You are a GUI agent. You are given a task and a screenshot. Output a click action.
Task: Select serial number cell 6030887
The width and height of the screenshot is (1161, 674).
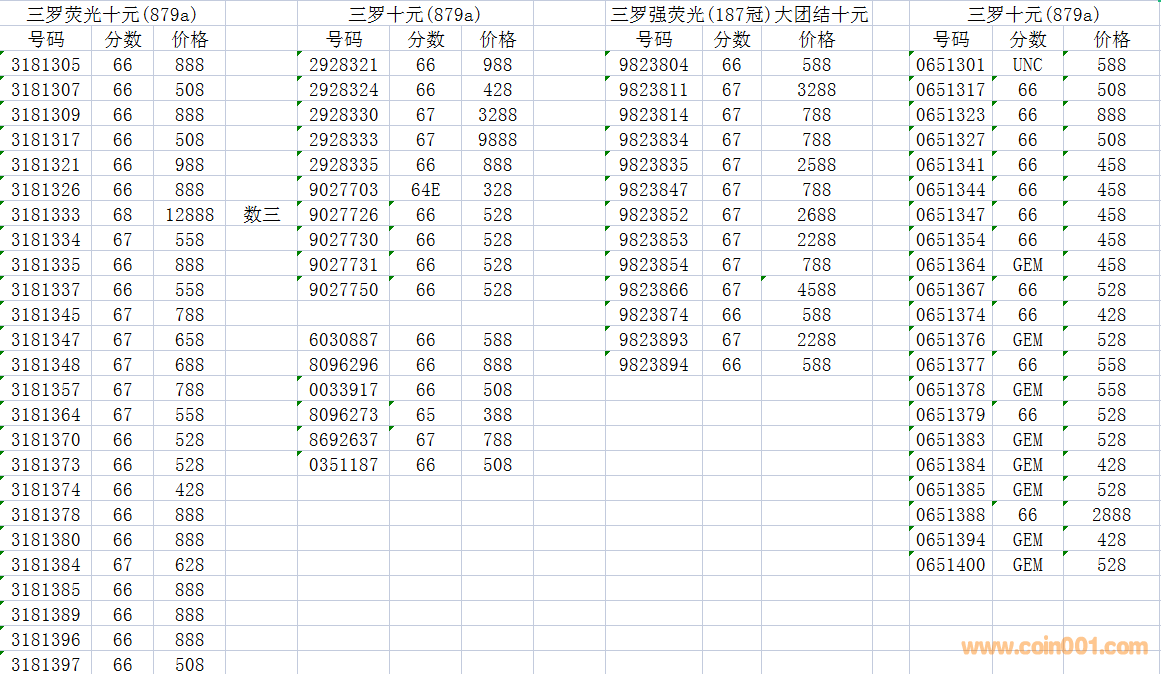[x=344, y=340]
